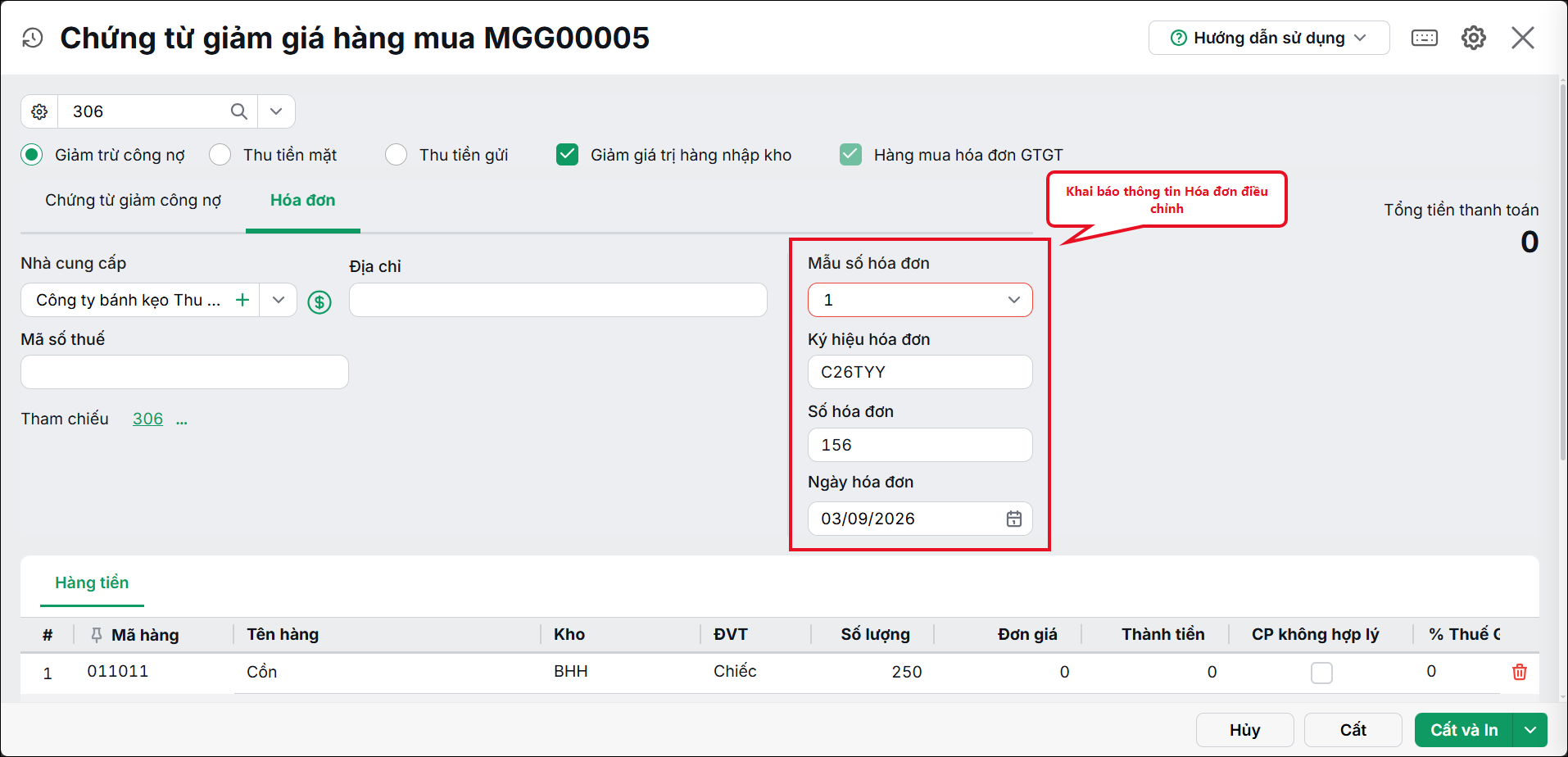Expand the Mẫu số hóa đơn dropdown
This screenshot has width=1568, height=757.
pos(1013,300)
